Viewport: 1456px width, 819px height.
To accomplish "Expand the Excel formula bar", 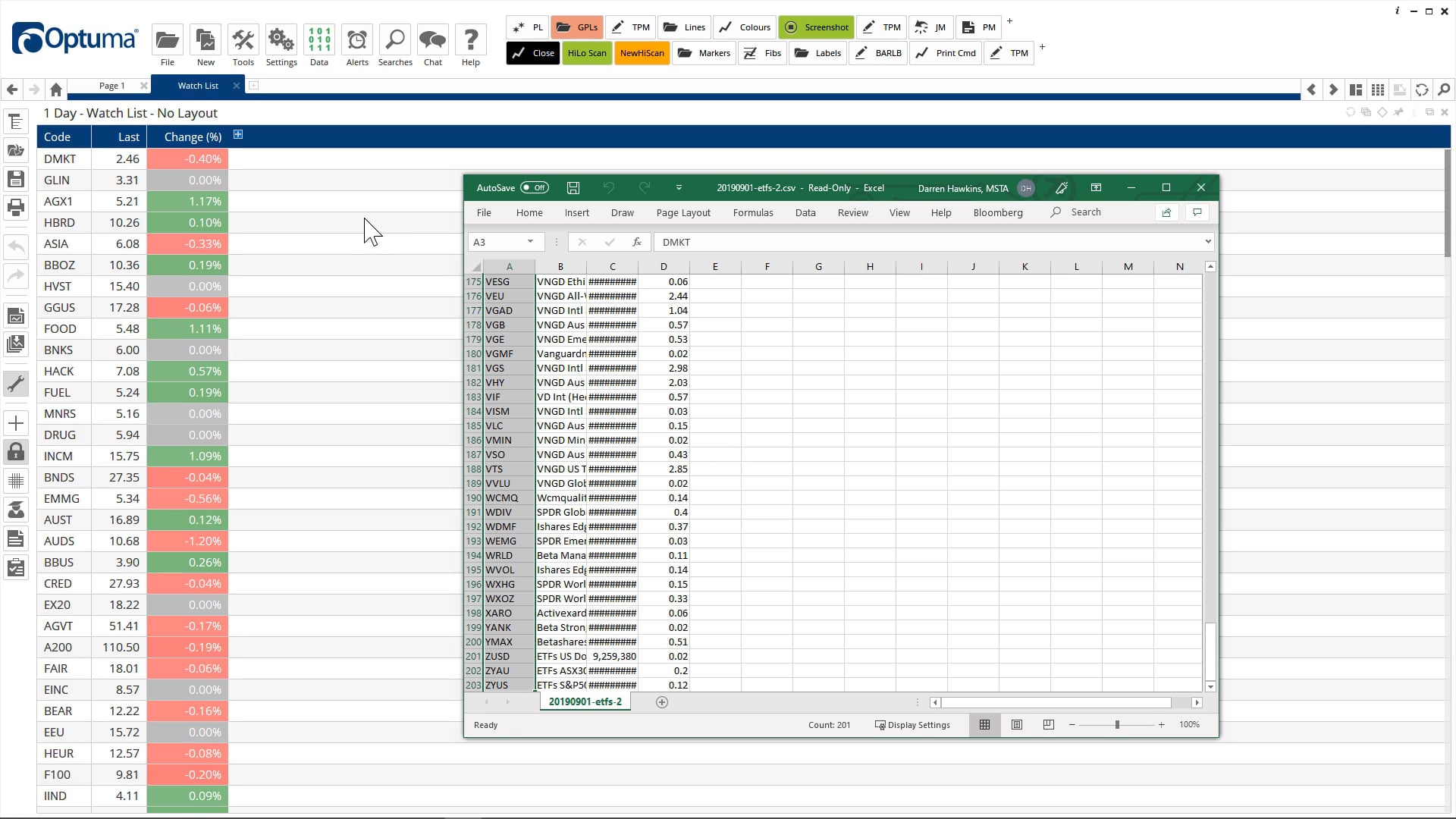I will pos(1208,242).
